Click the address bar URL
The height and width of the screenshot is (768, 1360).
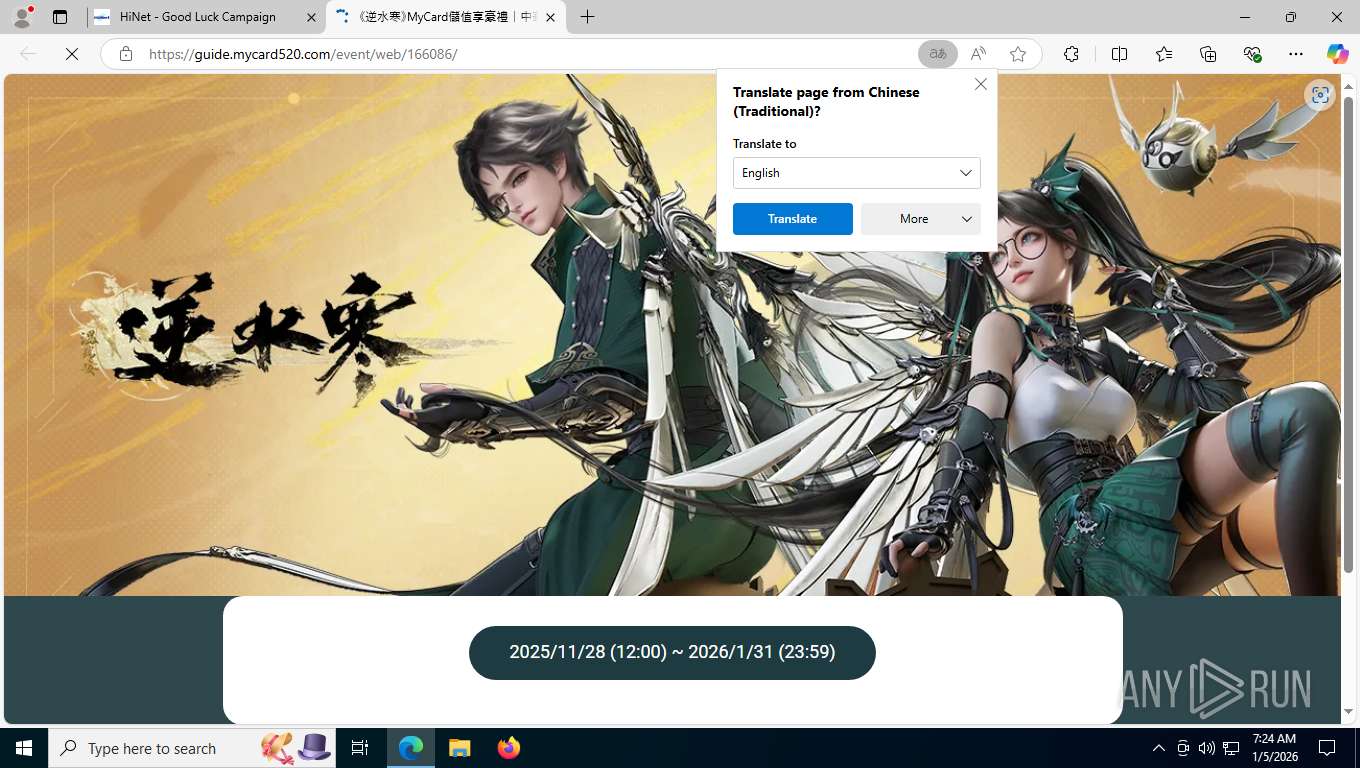(303, 54)
